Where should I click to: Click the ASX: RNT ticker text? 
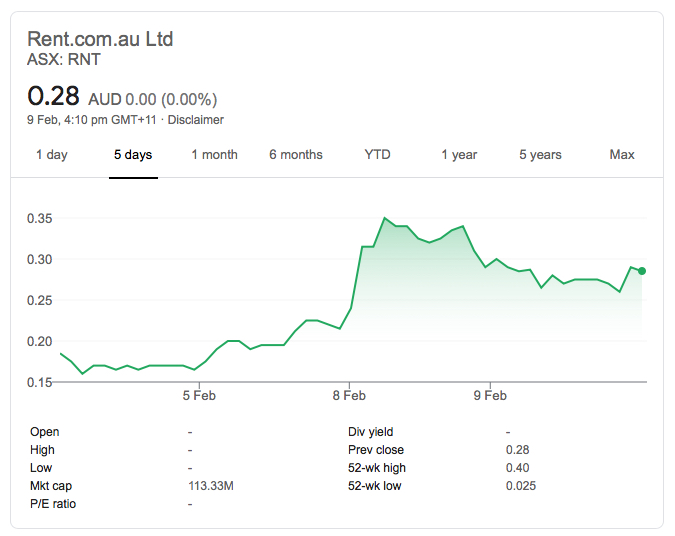click(x=64, y=60)
